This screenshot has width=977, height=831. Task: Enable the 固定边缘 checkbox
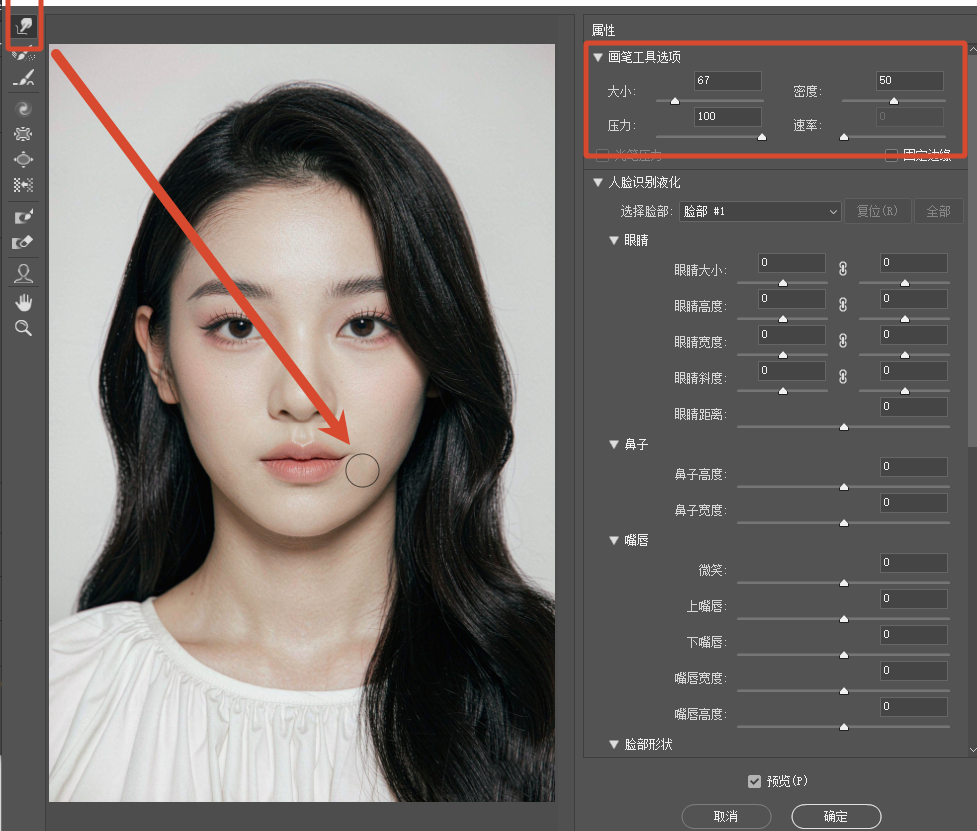pos(892,154)
